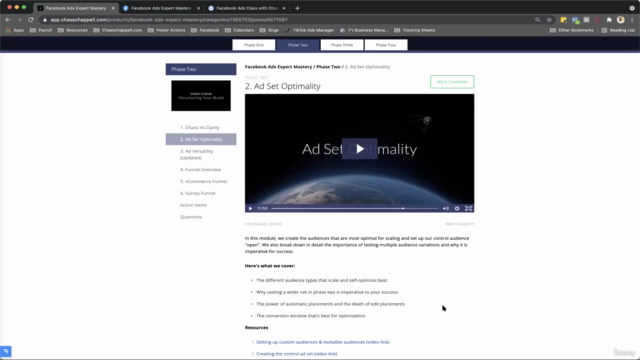Open the Chasechappell.com bookmark folder

(x=118, y=30)
